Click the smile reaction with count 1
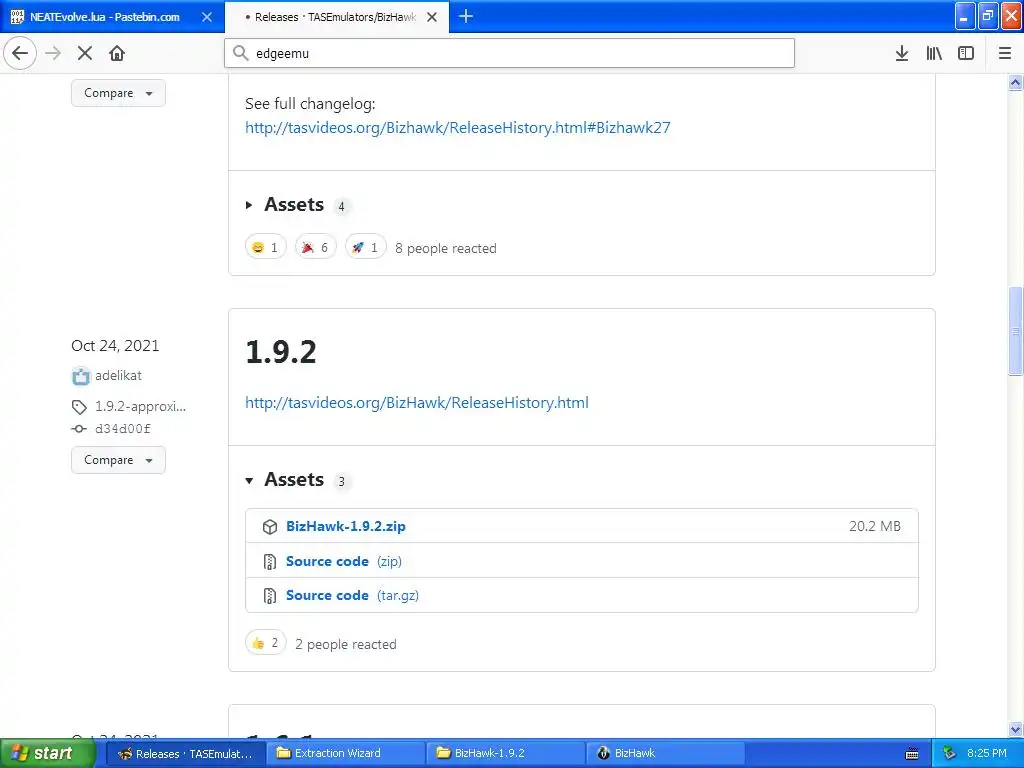 (266, 247)
